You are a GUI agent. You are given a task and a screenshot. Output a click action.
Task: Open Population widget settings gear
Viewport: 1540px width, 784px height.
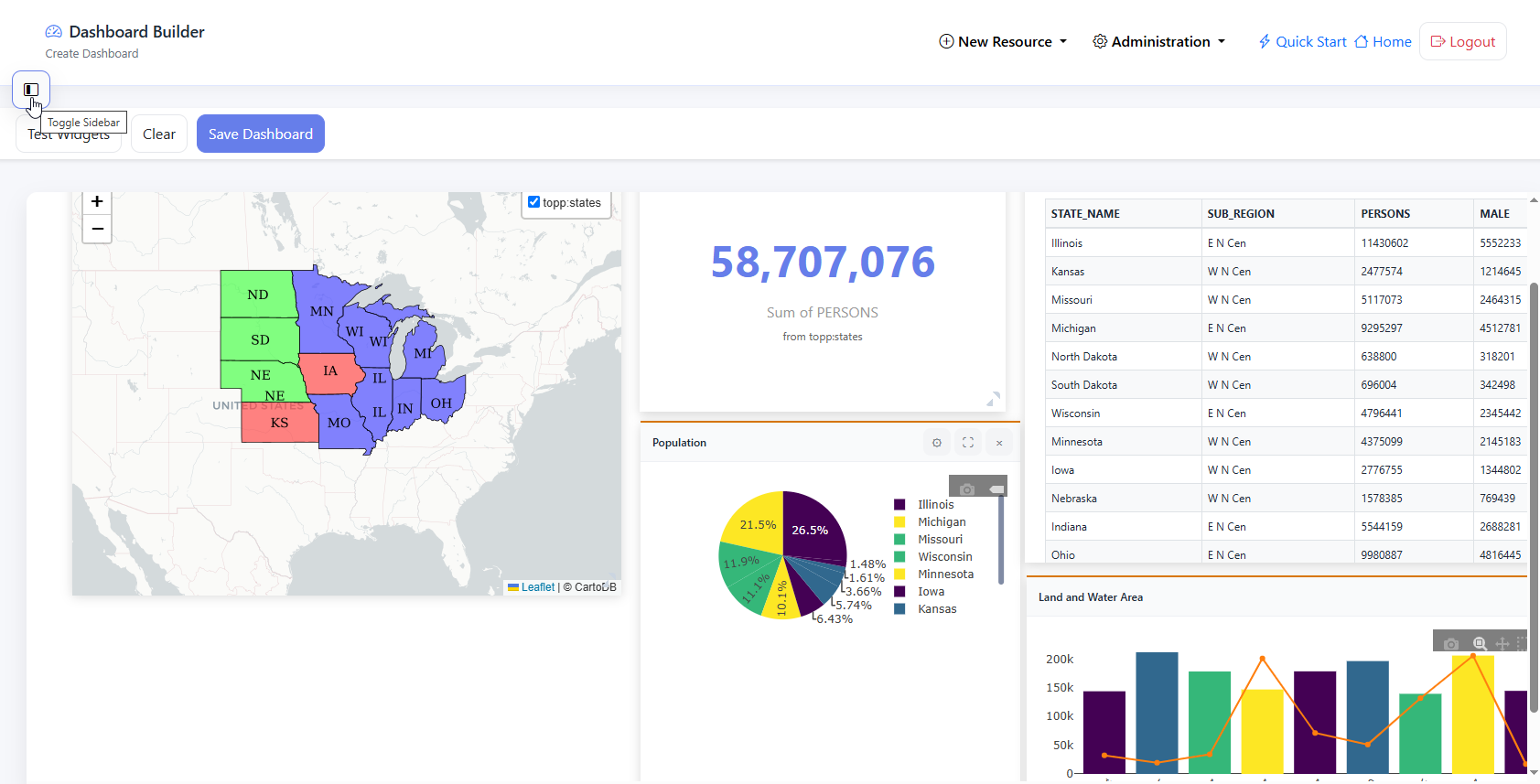[x=936, y=443]
